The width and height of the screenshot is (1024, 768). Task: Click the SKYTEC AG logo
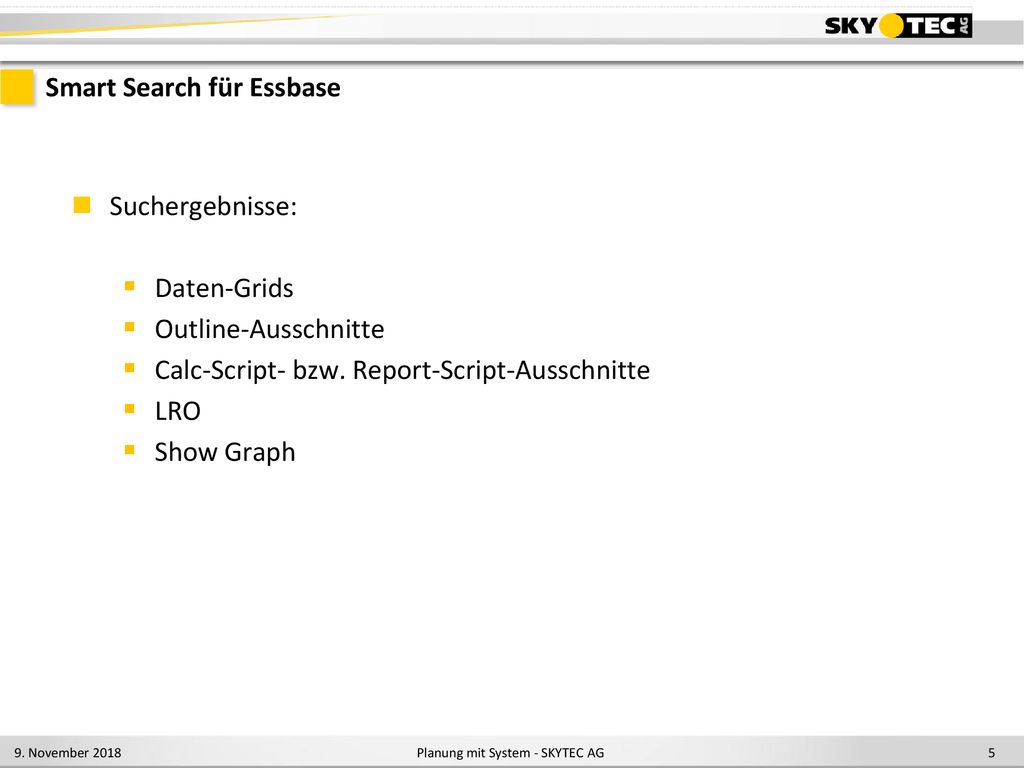898,25
